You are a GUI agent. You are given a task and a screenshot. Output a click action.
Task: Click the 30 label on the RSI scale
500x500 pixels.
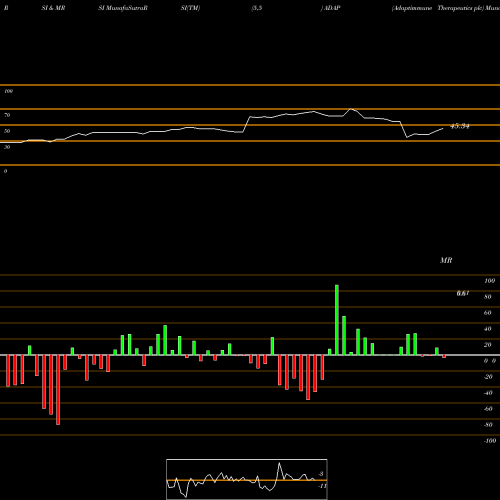pos(7,147)
